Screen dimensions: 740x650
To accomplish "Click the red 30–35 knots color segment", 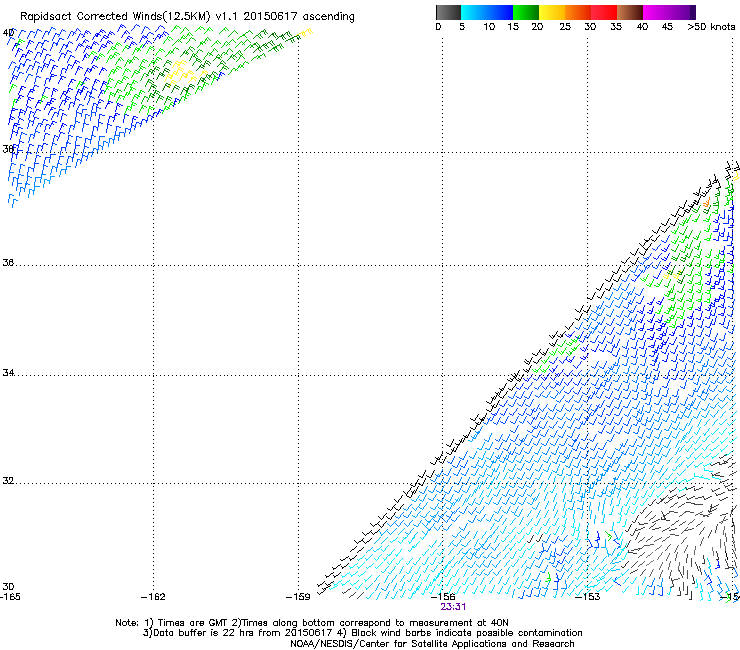I will 604,12.
